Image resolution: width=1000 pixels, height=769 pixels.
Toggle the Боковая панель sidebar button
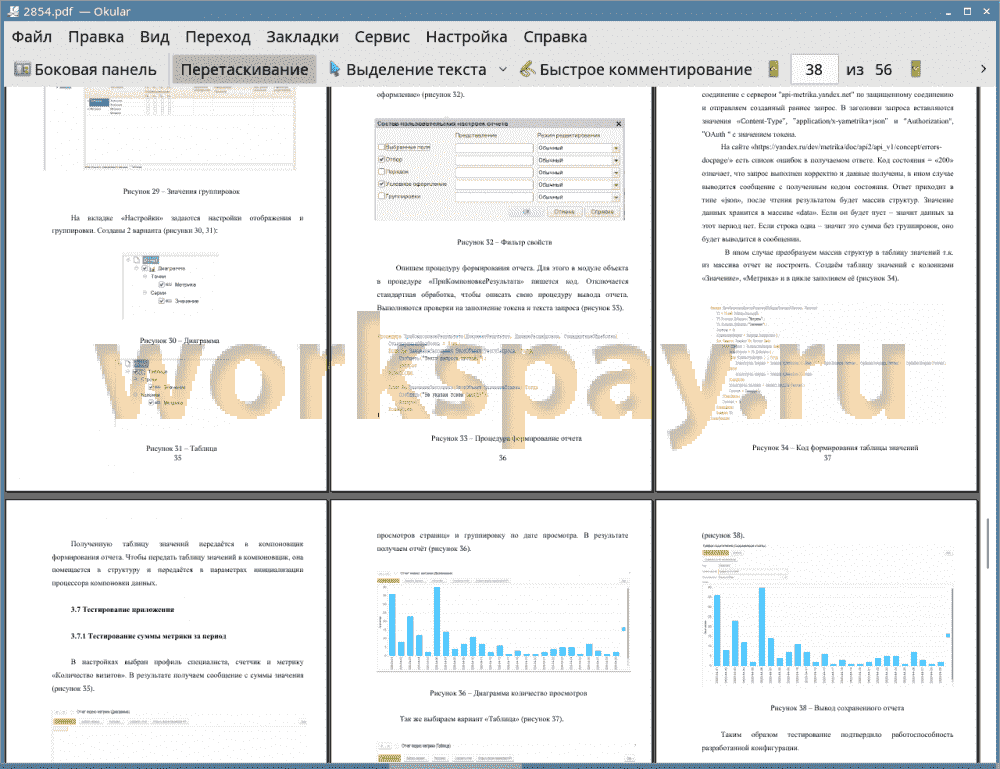[85, 70]
